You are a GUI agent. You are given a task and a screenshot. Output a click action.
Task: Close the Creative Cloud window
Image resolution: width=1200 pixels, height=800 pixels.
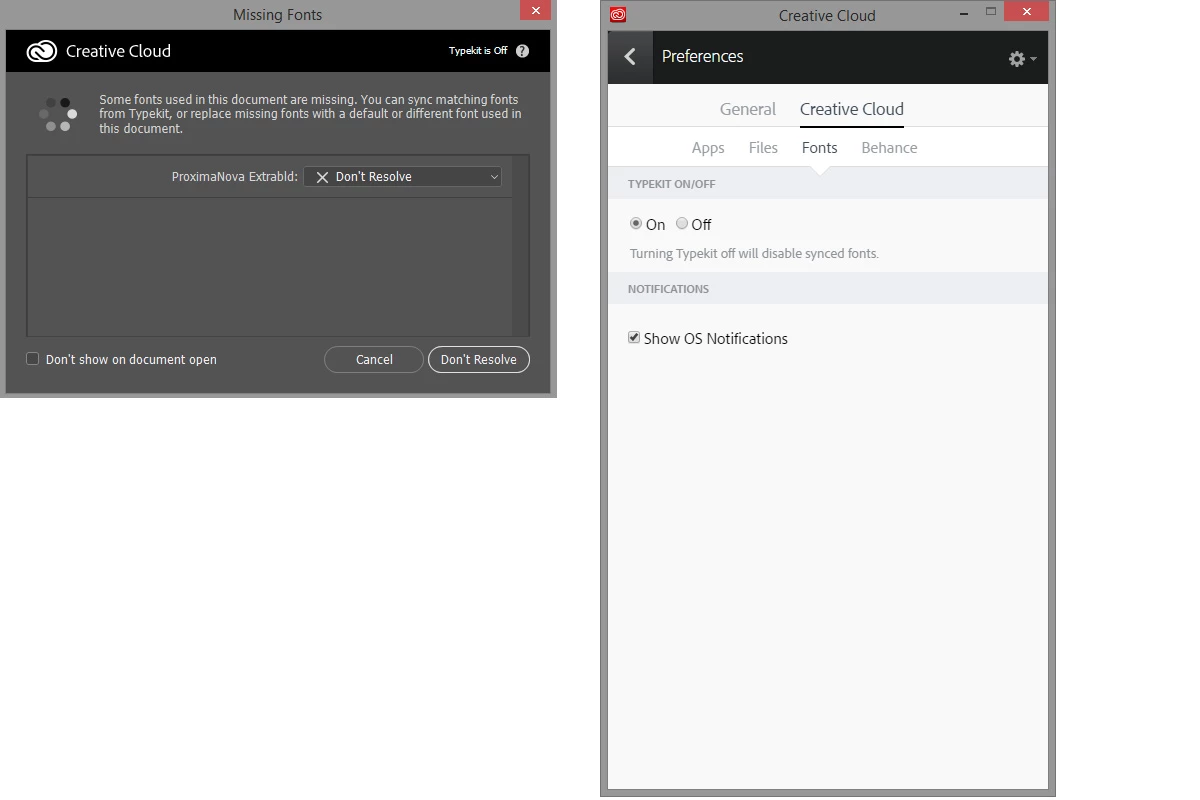[x=1026, y=12]
